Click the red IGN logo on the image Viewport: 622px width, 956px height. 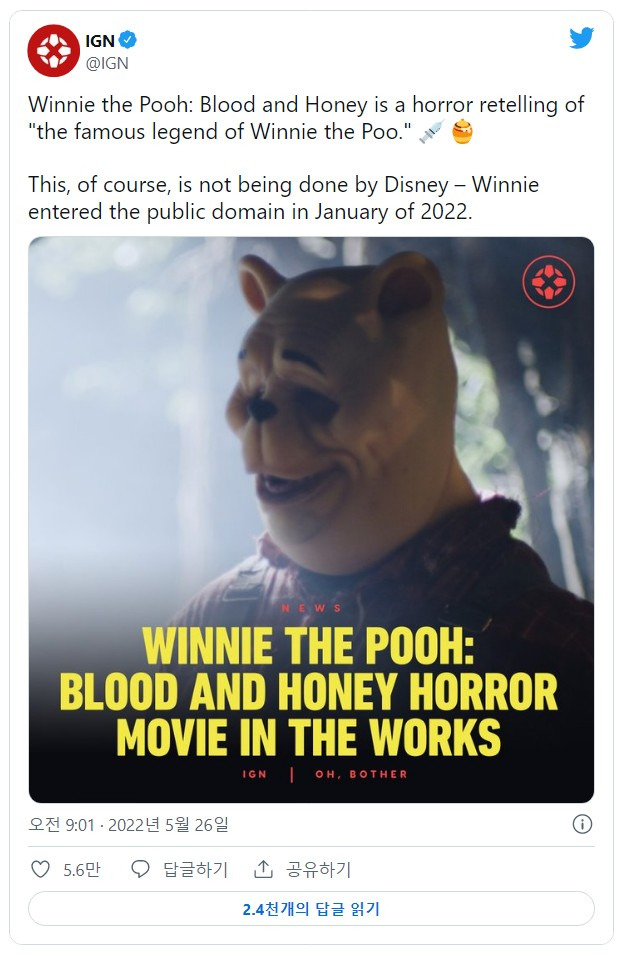pyautogui.click(x=549, y=282)
